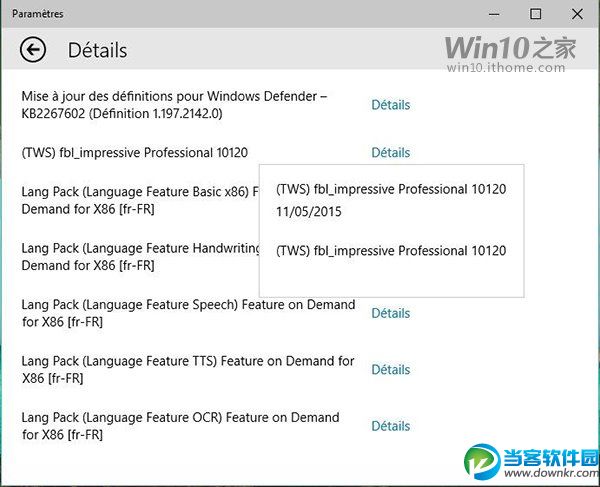Select Language Feature Speech pack entry
The image size is (600, 487).
(188, 313)
